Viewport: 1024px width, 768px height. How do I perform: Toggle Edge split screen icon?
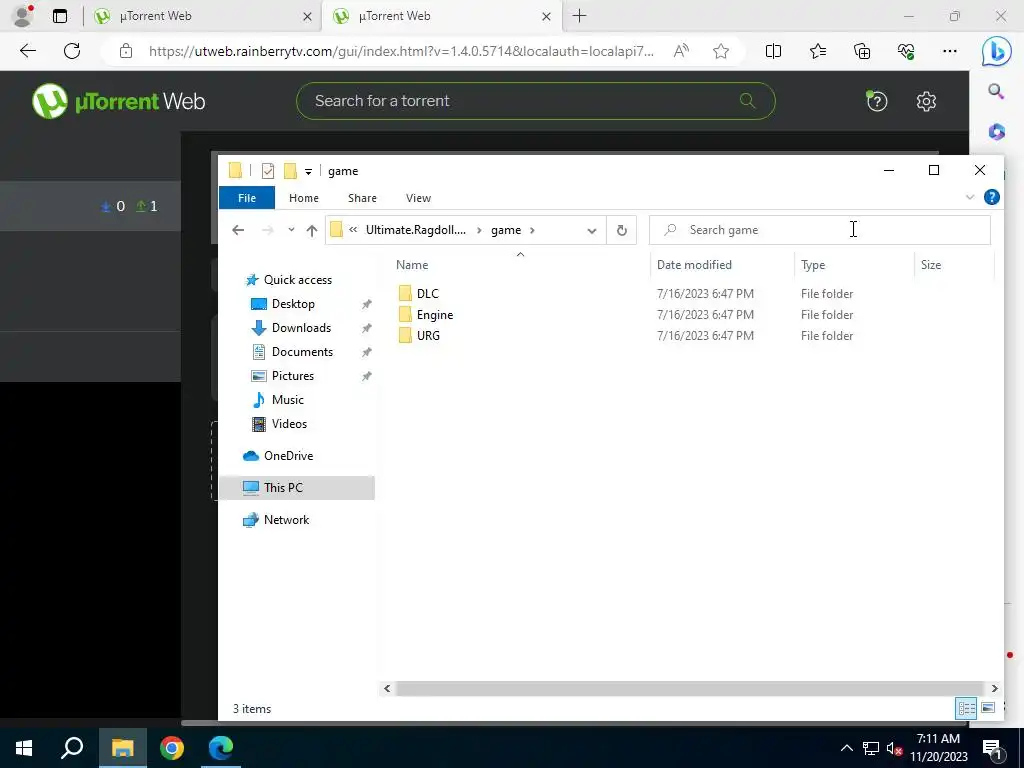[x=773, y=51]
